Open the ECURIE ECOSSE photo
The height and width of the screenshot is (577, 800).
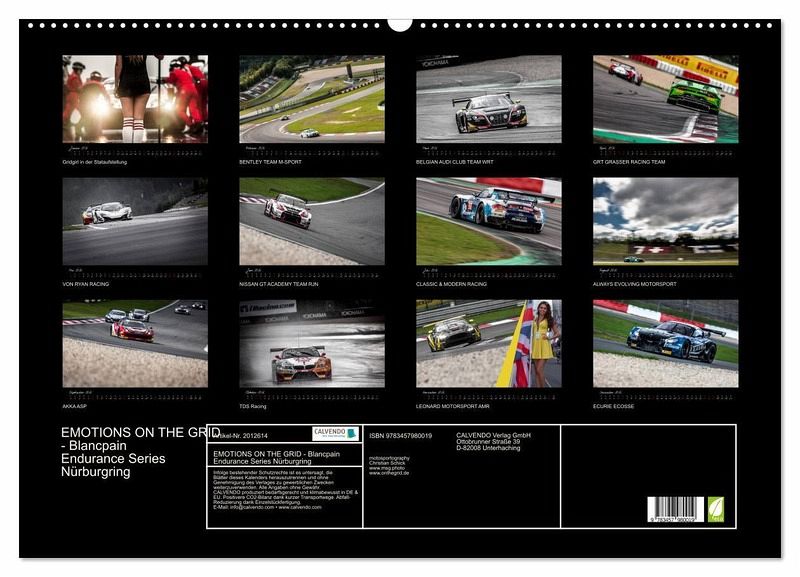coord(665,343)
